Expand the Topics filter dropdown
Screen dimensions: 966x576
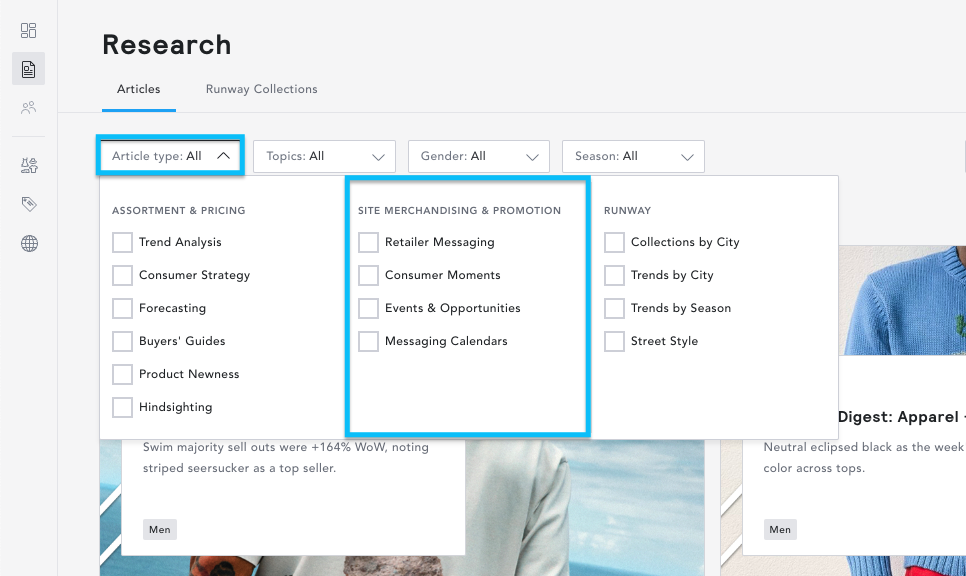324,156
